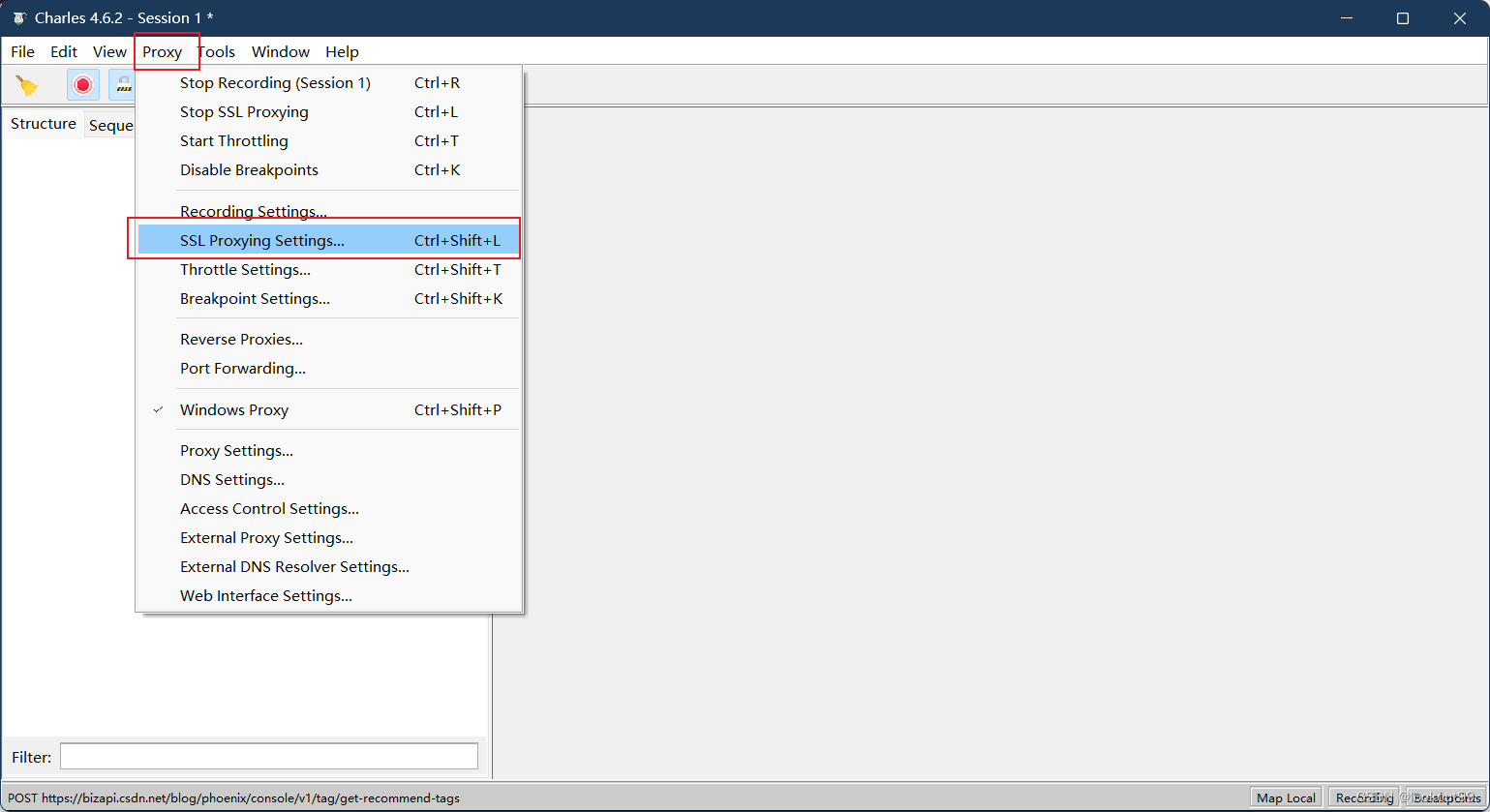
Task: Click the POST bizapi.csdn.net status text
Action: (x=233, y=798)
